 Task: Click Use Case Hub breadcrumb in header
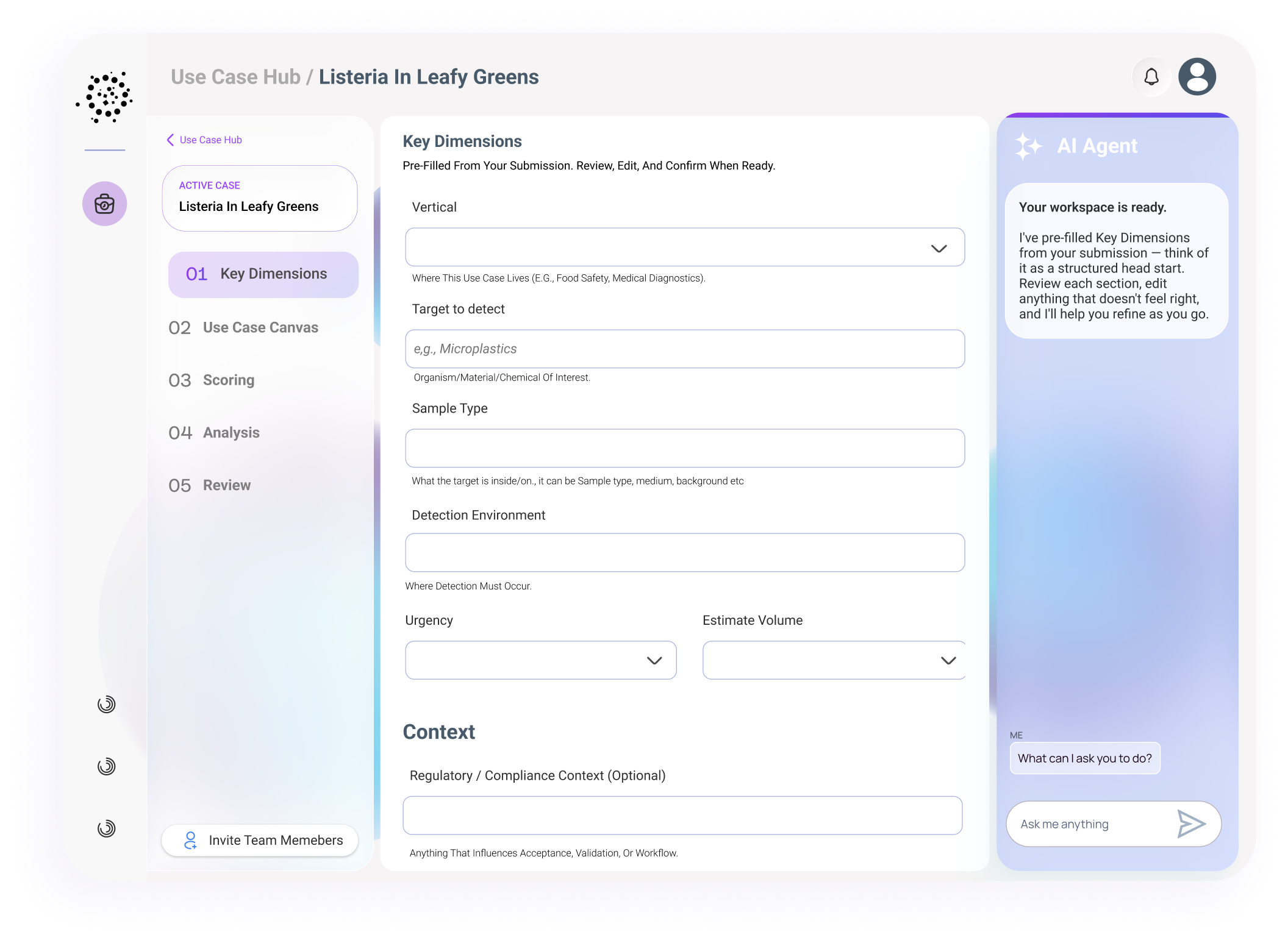235,77
